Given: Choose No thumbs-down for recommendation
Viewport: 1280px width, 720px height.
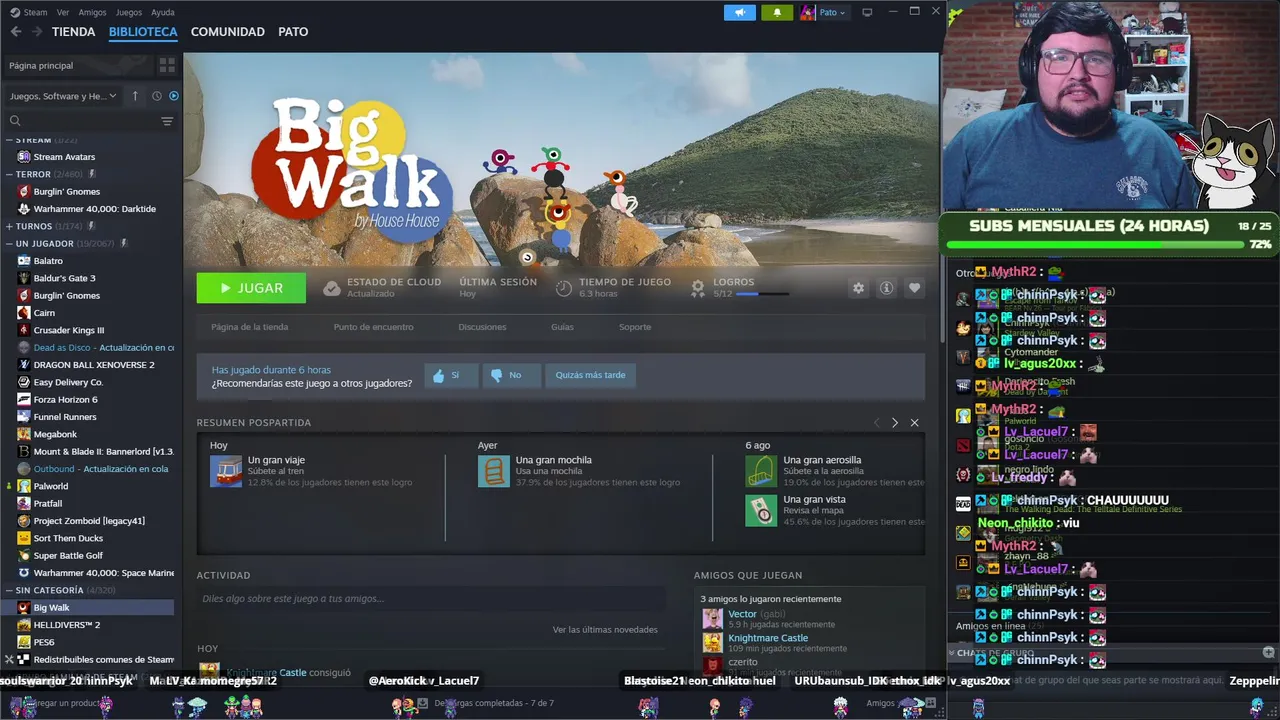Looking at the screenshot, I should click(x=510, y=375).
